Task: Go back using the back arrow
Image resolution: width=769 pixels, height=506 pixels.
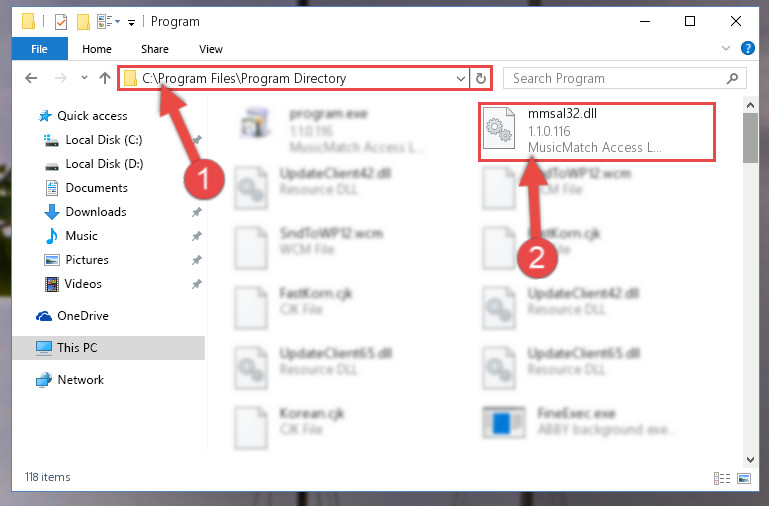Action: point(31,78)
